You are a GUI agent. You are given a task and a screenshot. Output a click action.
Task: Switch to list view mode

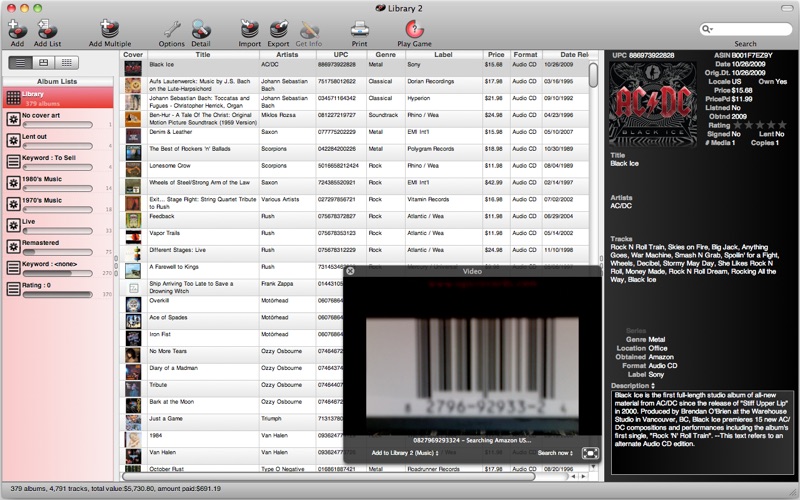pyautogui.click(x=20, y=63)
